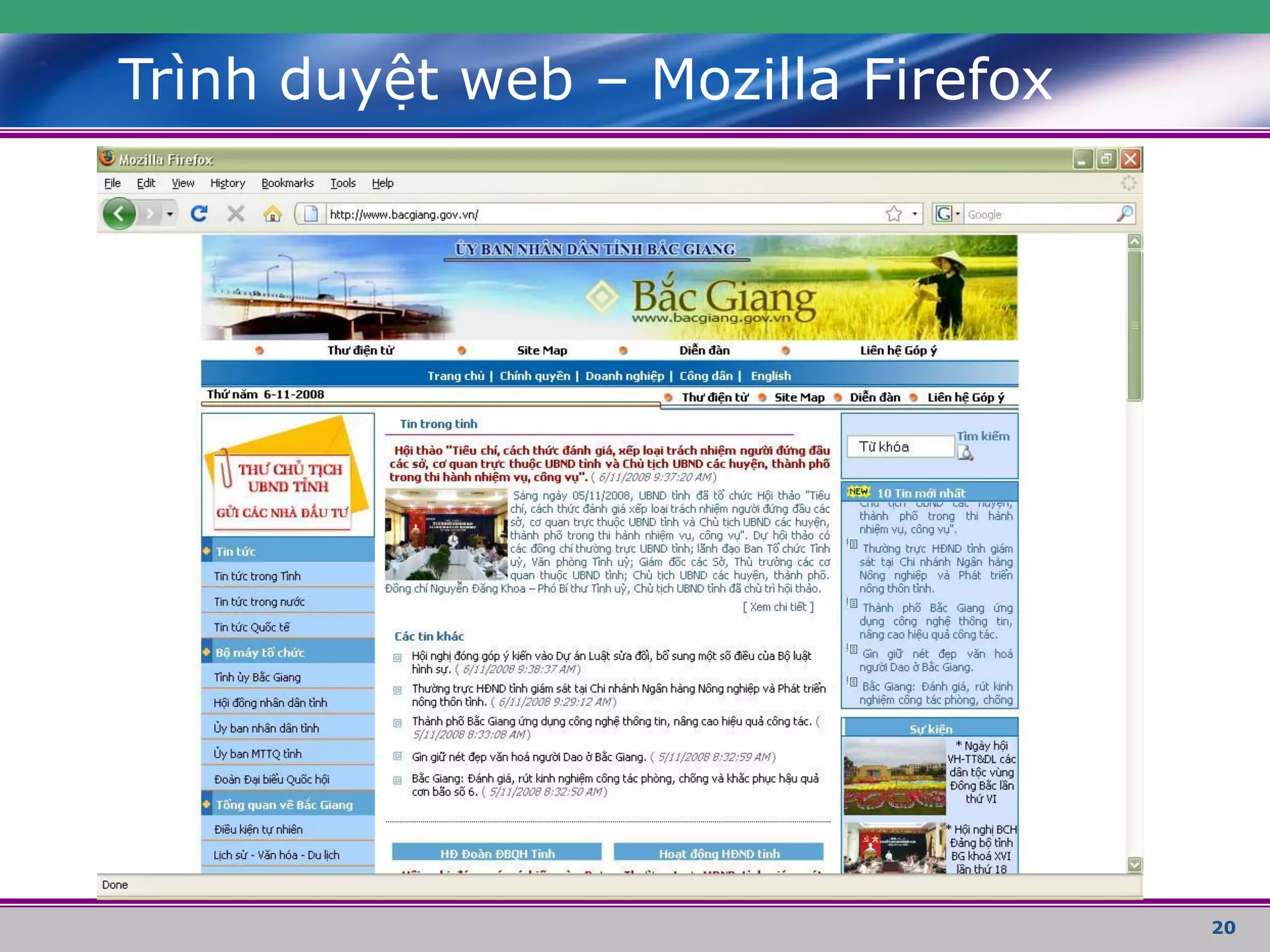Click Xem chi tiết link

[x=778, y=607]
